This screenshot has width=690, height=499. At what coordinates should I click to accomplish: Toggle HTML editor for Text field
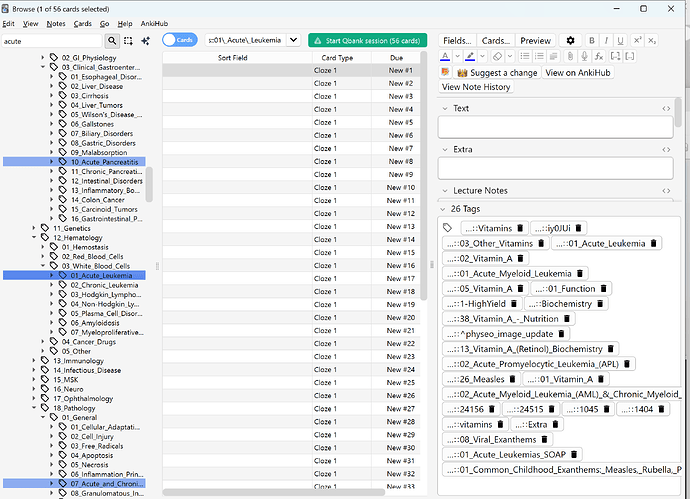pyautogui.click(x=666, y=108)
